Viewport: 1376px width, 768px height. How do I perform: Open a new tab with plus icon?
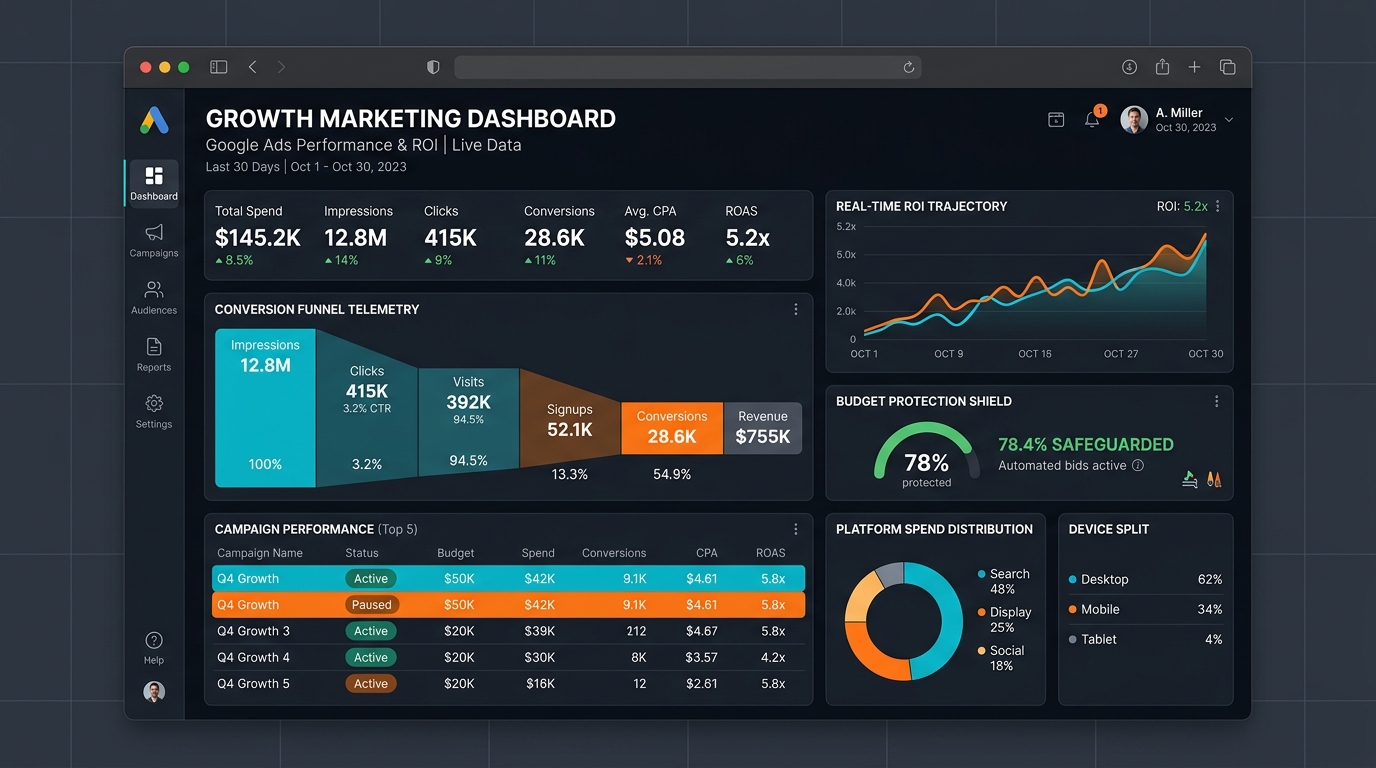coord(1194,67)
